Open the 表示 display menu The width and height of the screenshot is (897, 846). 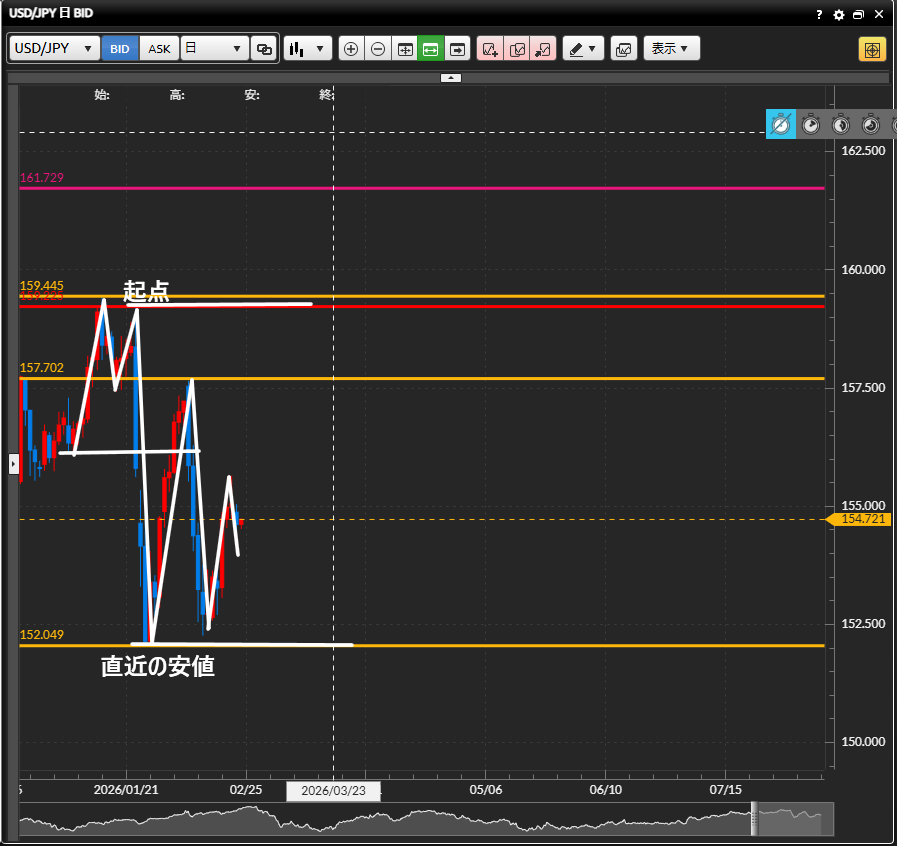pos(671,49)
